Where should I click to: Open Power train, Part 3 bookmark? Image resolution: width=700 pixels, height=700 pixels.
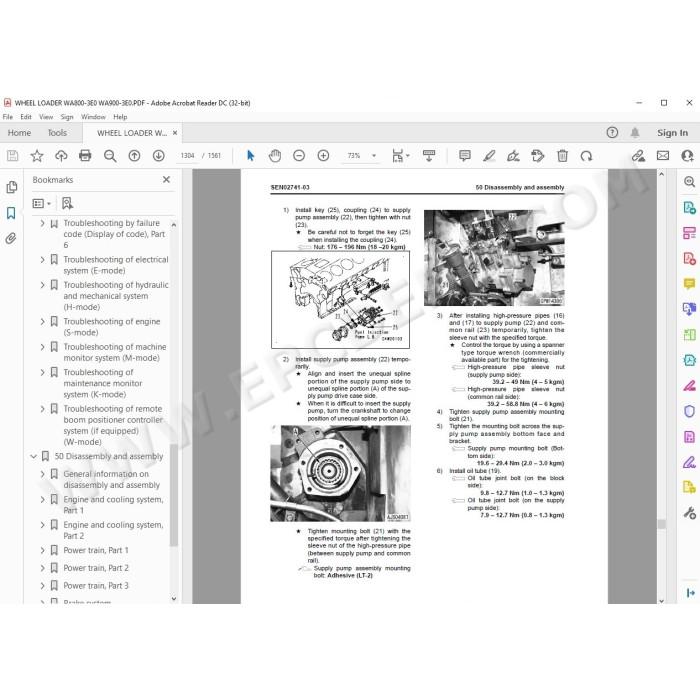(96, 586)
